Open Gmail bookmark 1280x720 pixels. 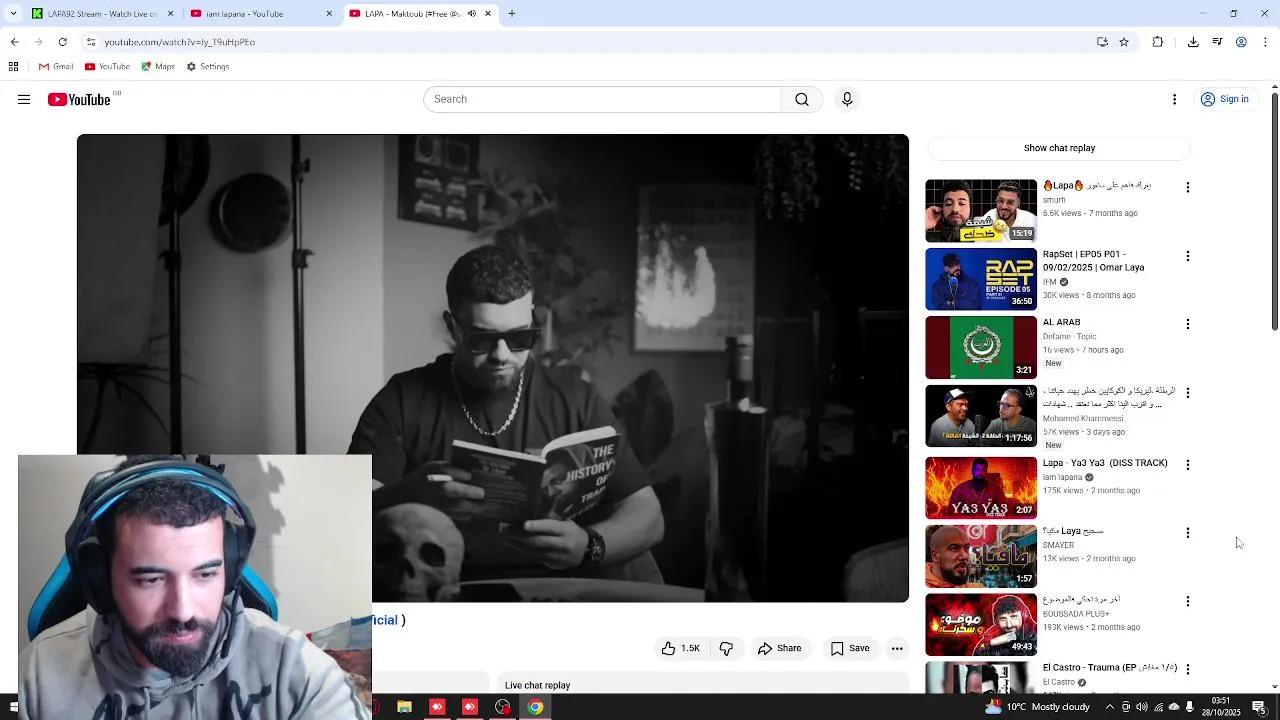tap(56, 67)
